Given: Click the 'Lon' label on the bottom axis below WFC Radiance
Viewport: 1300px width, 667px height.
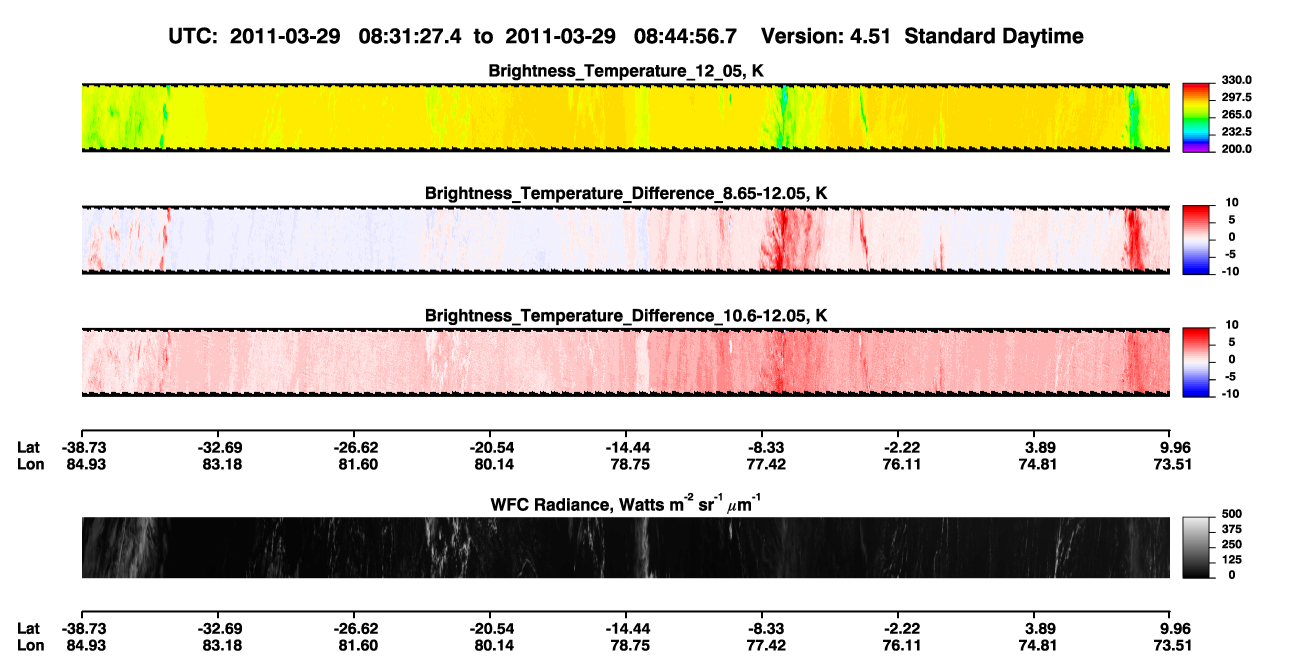Looking at the screenshot, I should [x=30, y=646].
